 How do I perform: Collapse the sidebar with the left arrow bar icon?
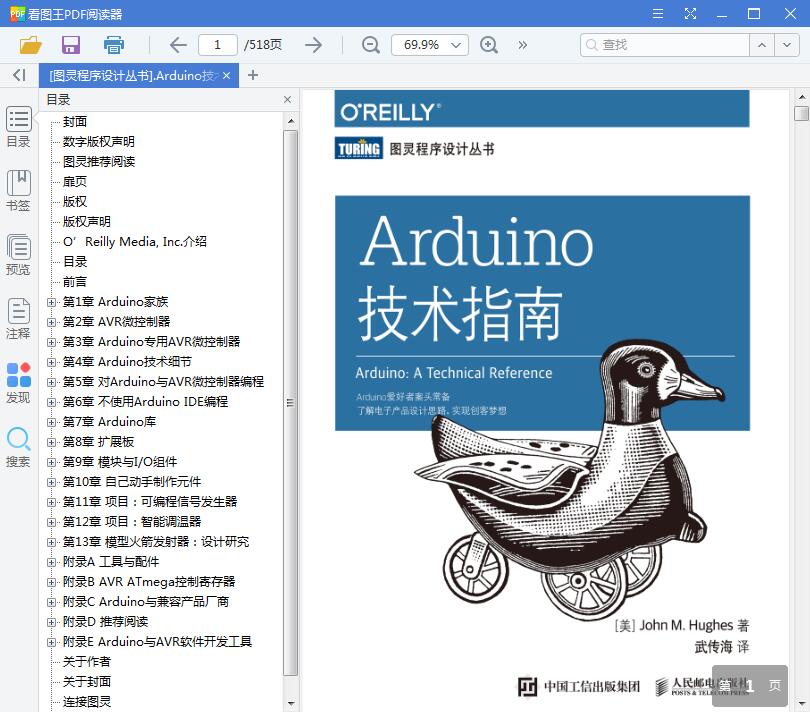(19, 75)
